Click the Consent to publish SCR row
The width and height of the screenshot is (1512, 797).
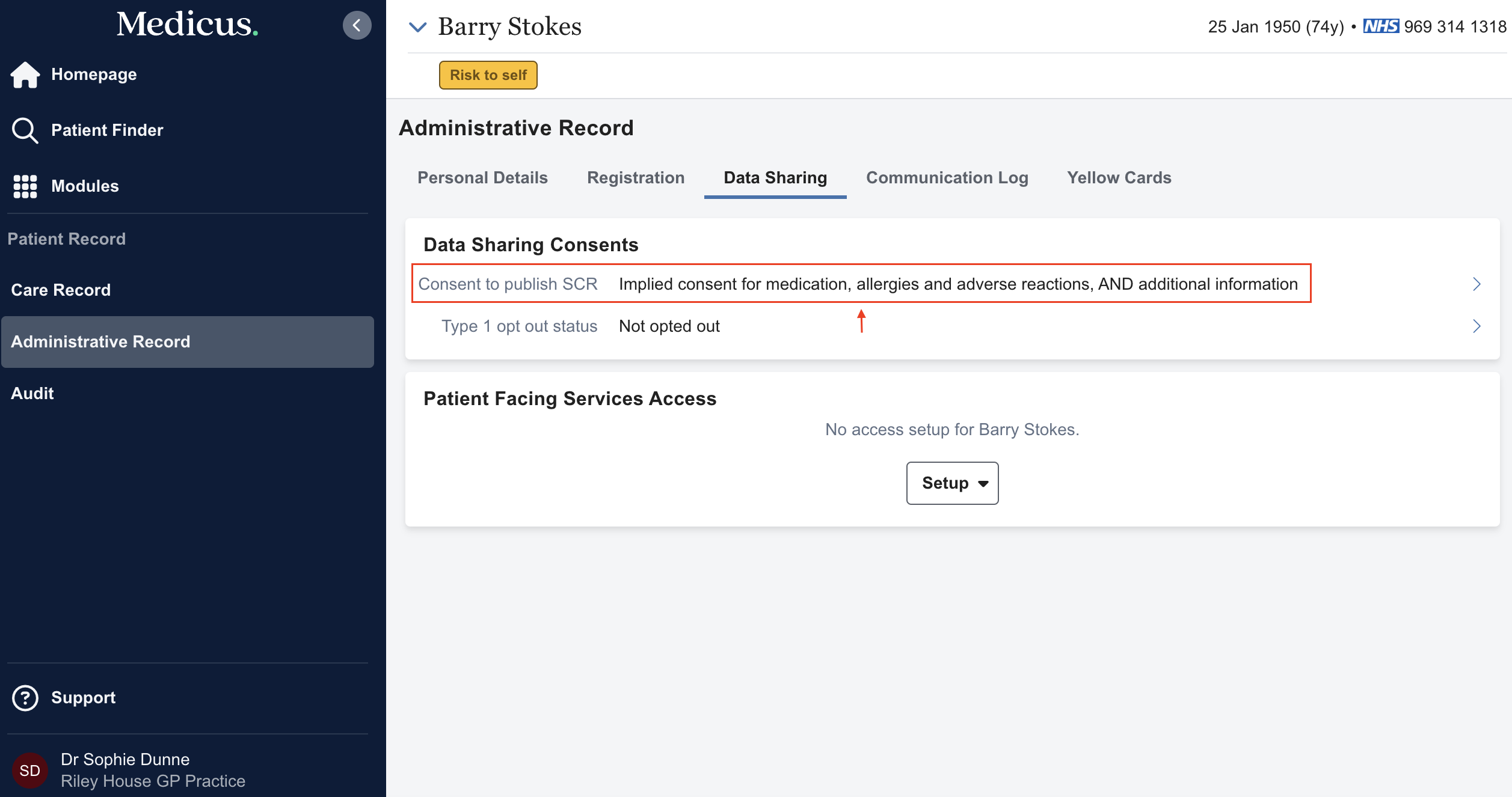point(860,284)
